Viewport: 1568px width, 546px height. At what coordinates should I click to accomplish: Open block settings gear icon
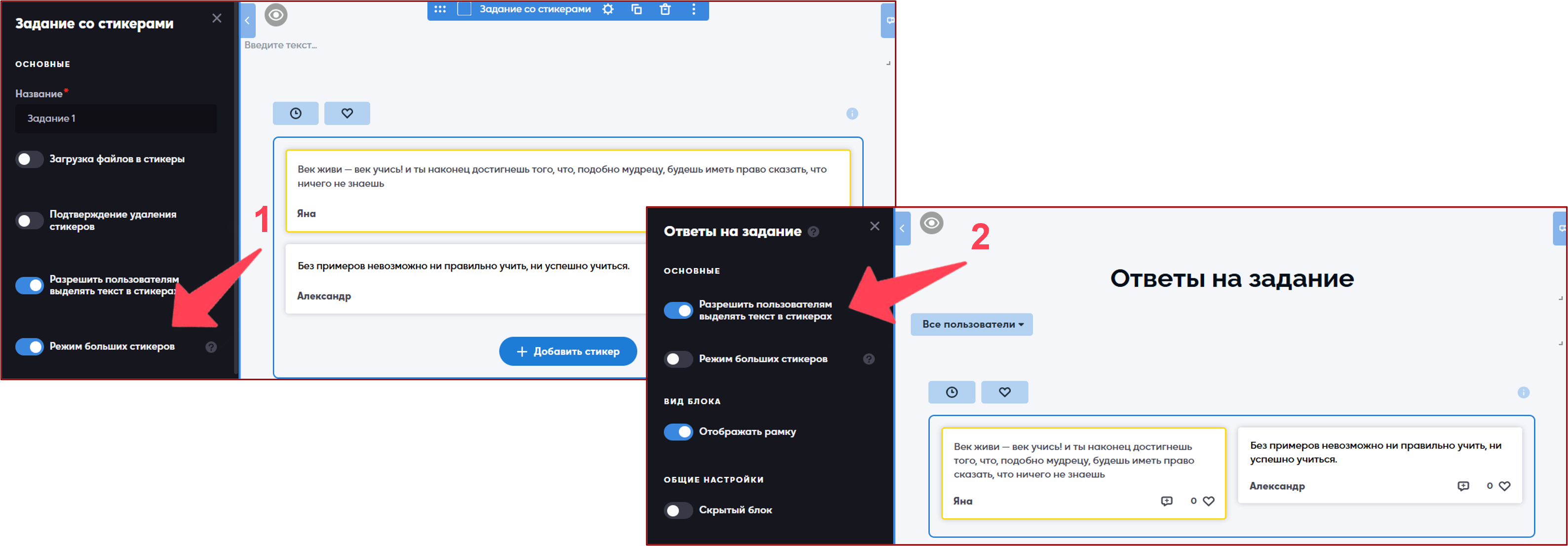608,9
